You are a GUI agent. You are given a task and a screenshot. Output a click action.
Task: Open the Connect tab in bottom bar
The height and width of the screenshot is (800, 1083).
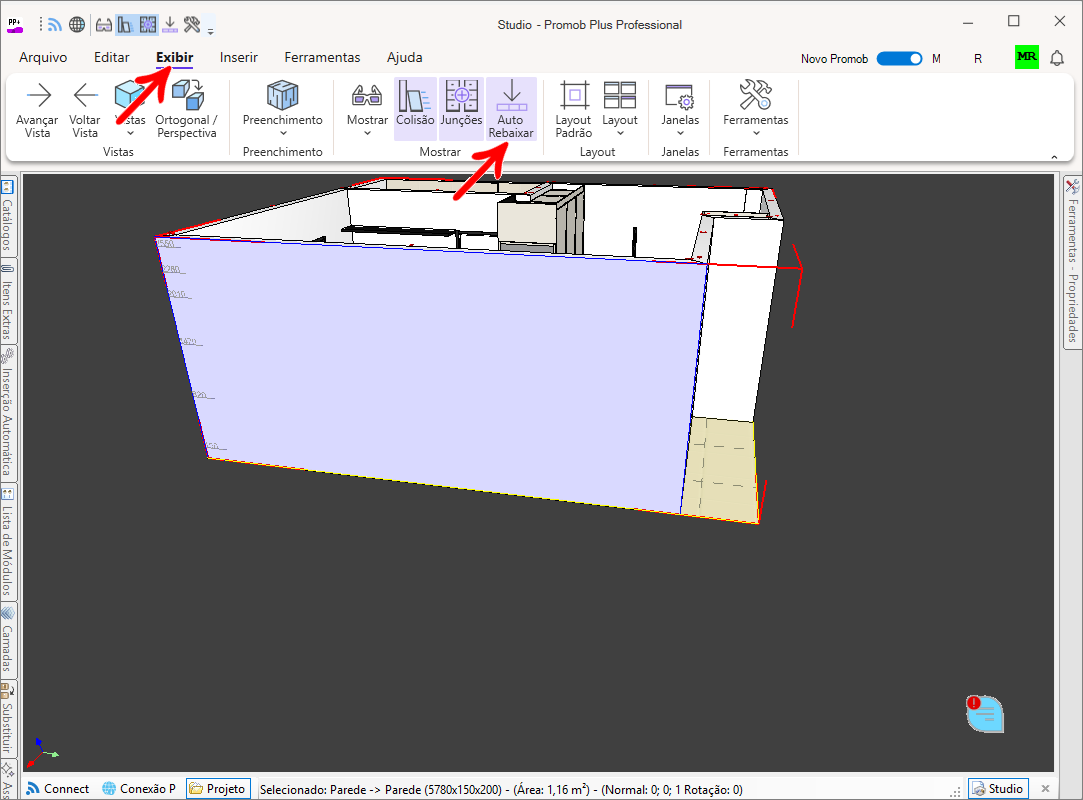pos(58,789)
